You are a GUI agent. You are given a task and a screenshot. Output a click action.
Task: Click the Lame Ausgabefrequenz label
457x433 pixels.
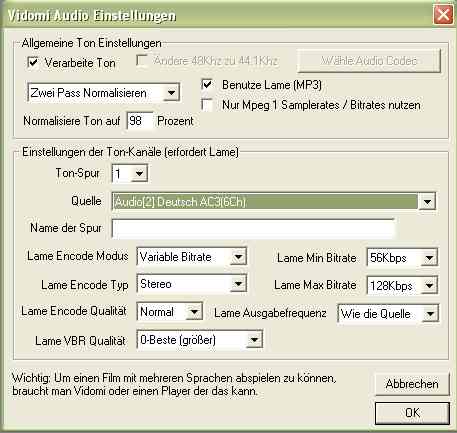point(270,313)
